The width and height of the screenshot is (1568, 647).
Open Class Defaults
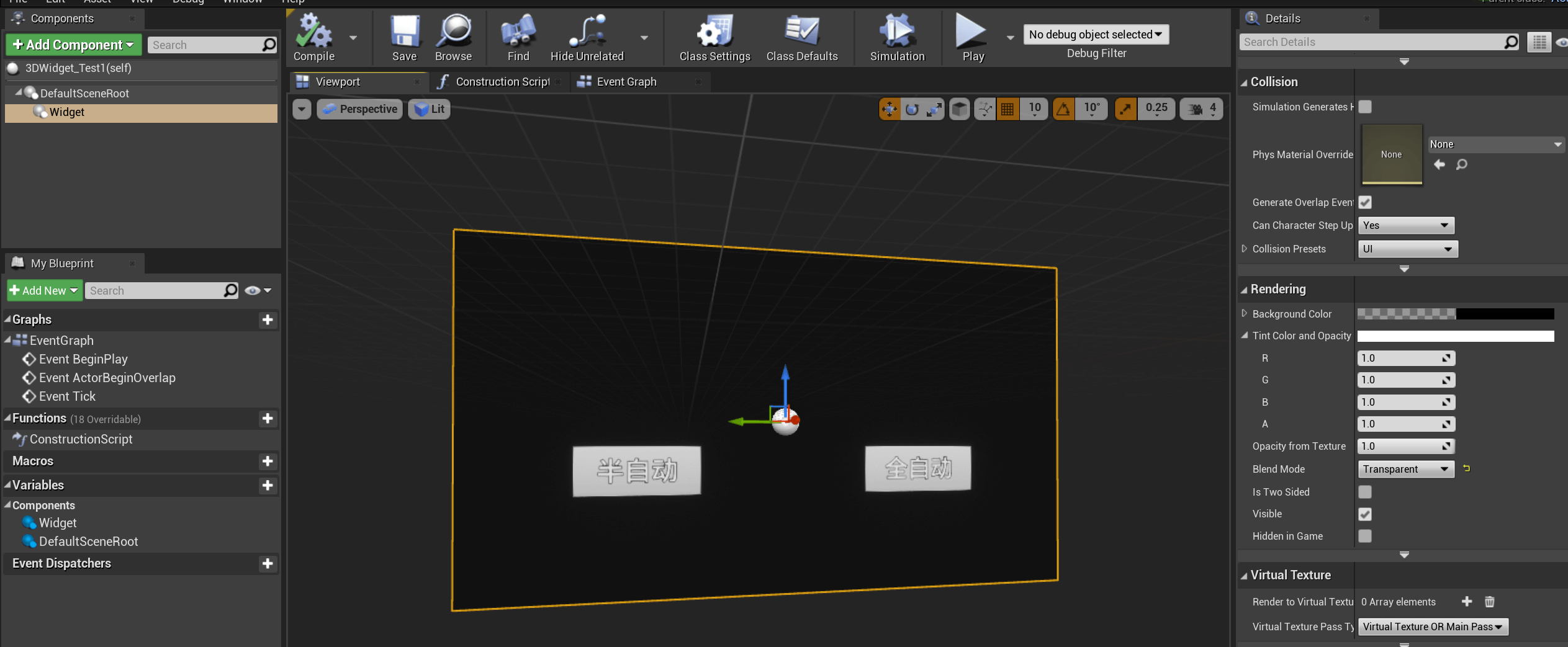point(801,38)
